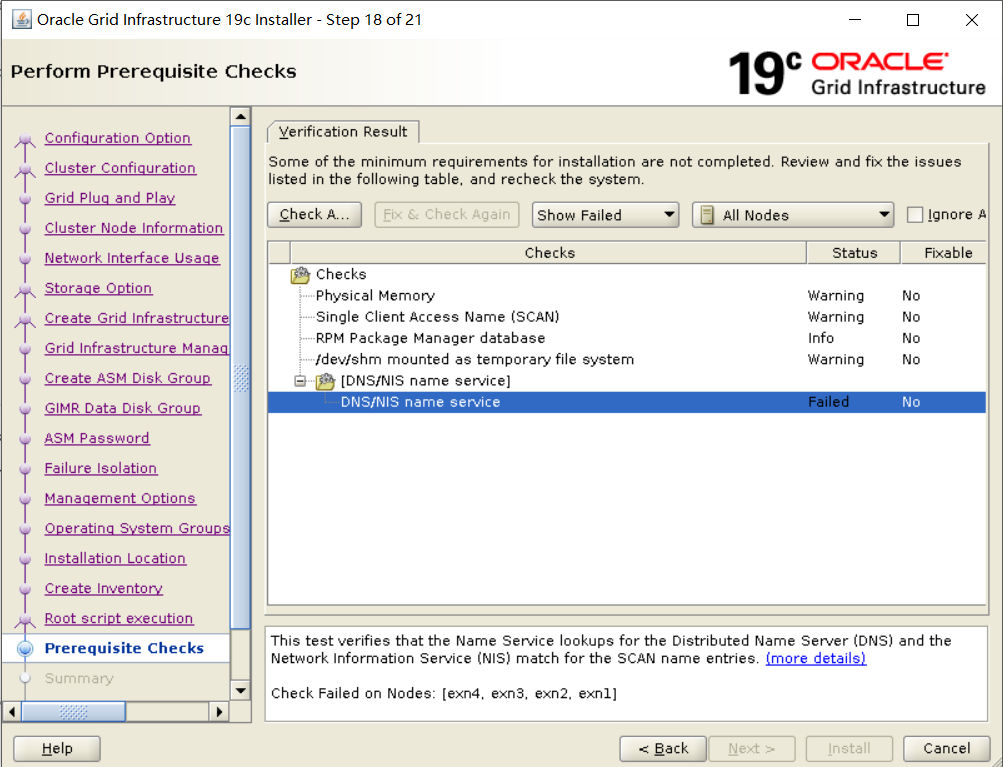Go to Configuration Option step
Image resolution: width=1003 pixels, height=767 pixels.
pyautogui.click(x=118, y=138)
